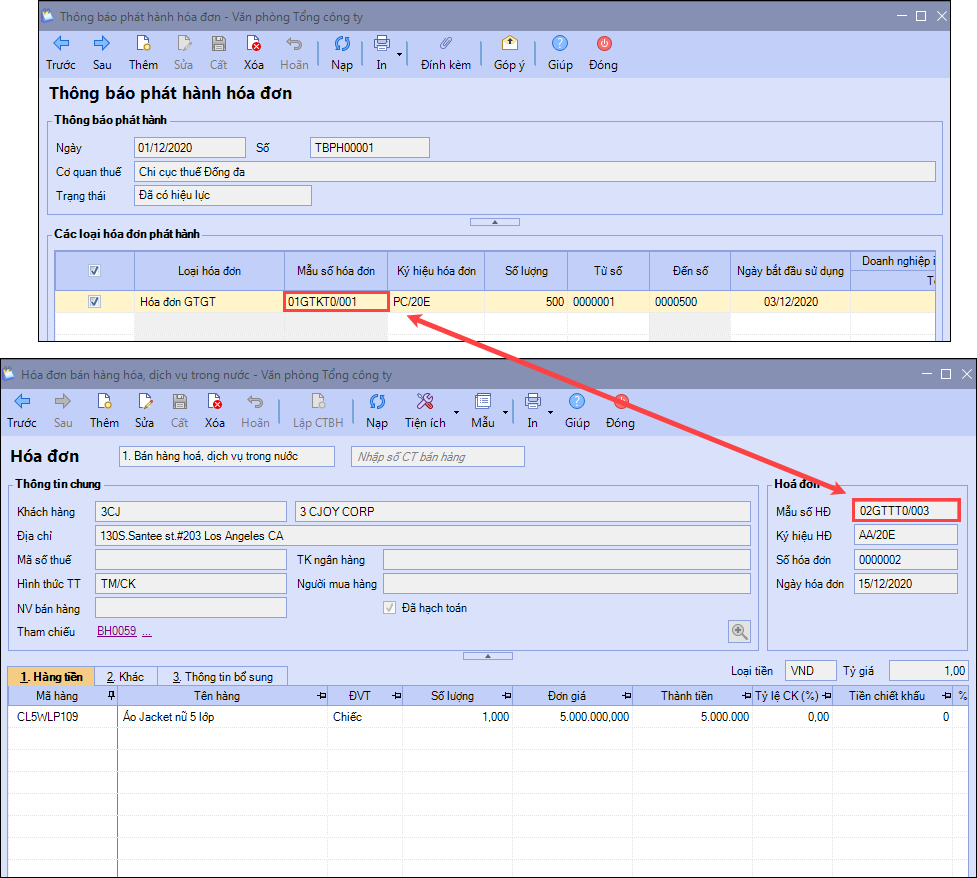Image resolution: width=977 pixels, height=878 pixels.
Task: Click Hoãn in Thông báo phát hành toolbar
Action: (x=294, y=53)
